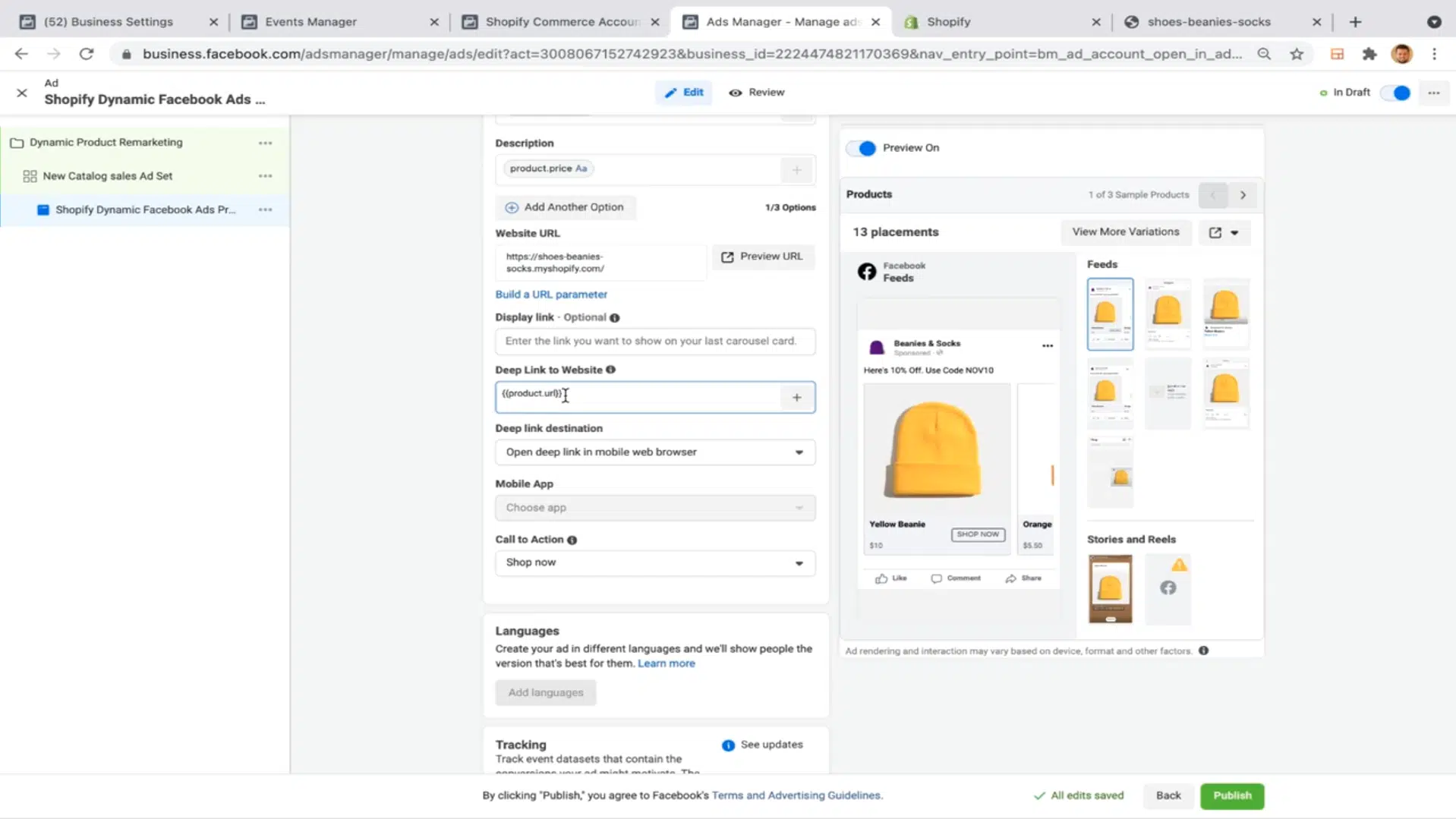Bookmark the page using the star icon

(1296, 54)
